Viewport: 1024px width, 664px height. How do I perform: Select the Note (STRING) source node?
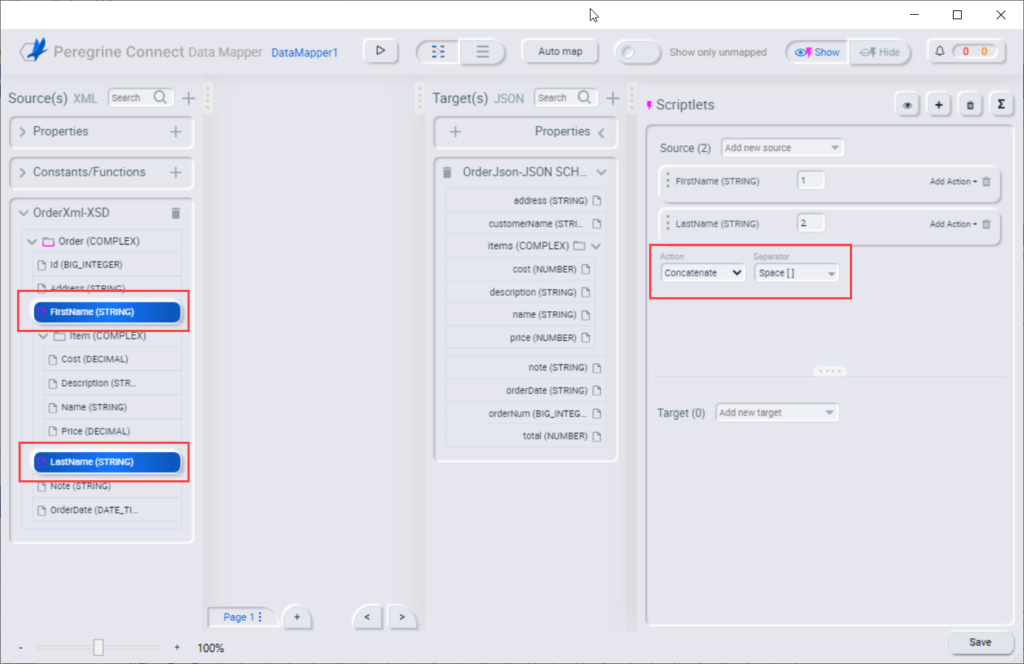click(107, 486)
